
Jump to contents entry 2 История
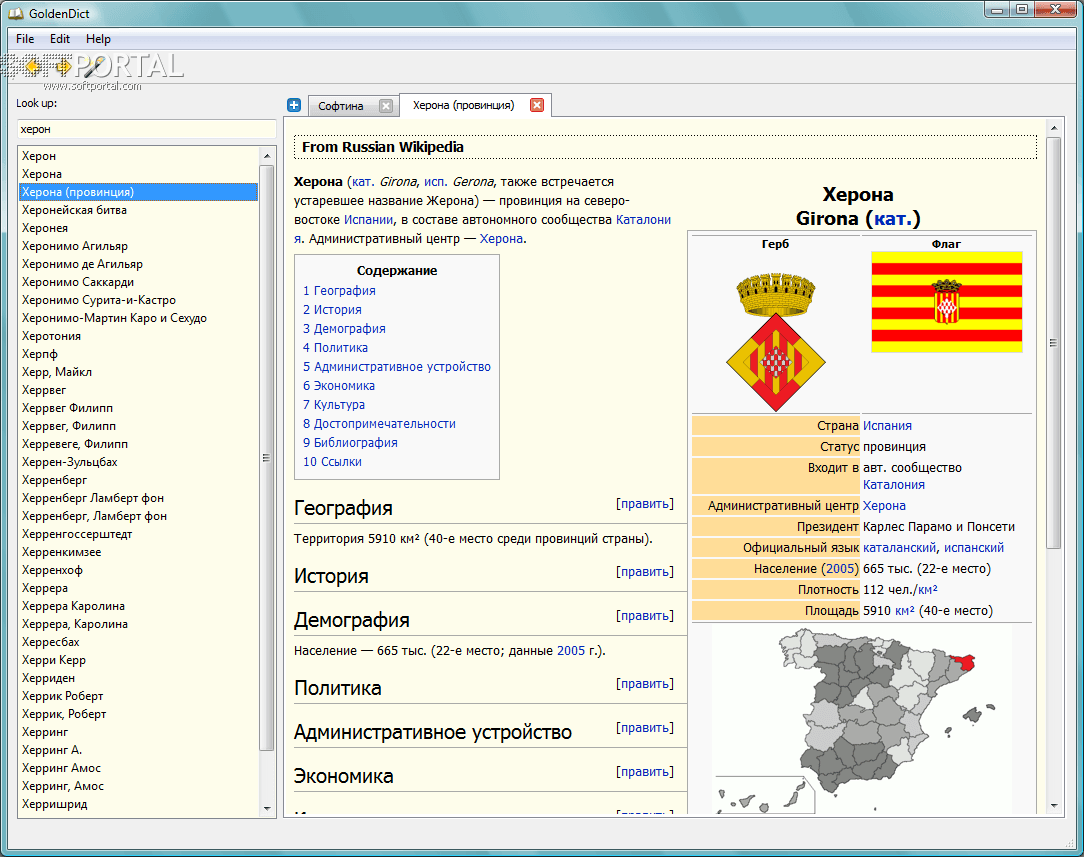pos(332,310)
